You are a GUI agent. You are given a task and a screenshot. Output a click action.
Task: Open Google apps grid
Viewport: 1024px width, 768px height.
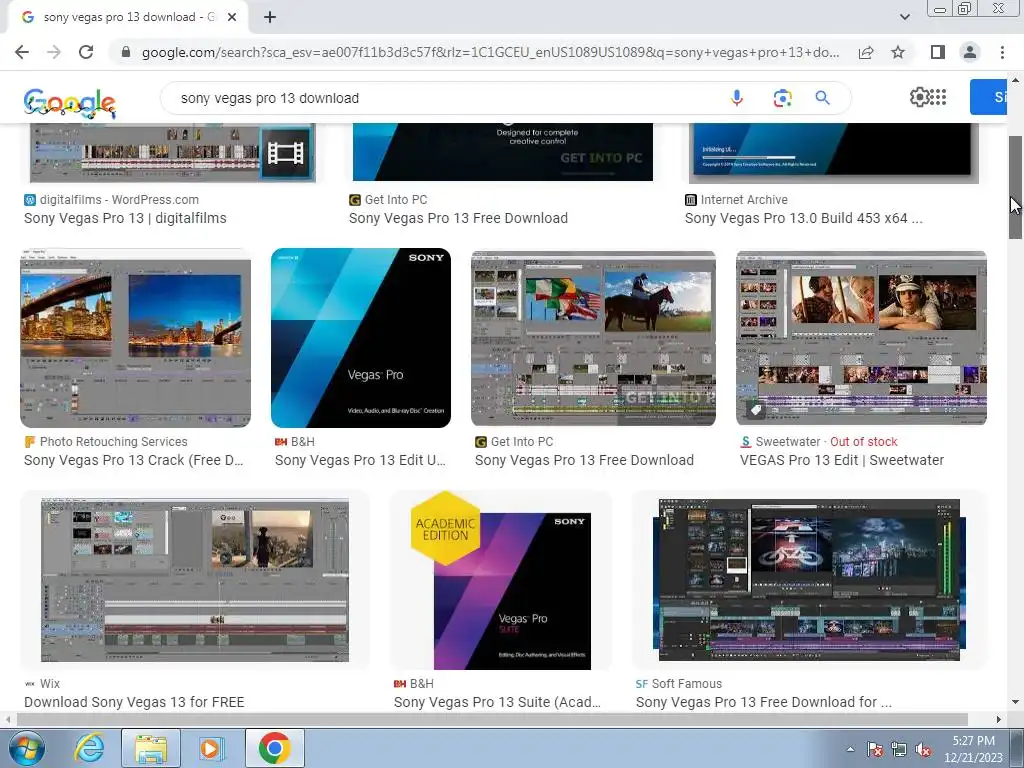pyautogui.click(x=938, y=97)
